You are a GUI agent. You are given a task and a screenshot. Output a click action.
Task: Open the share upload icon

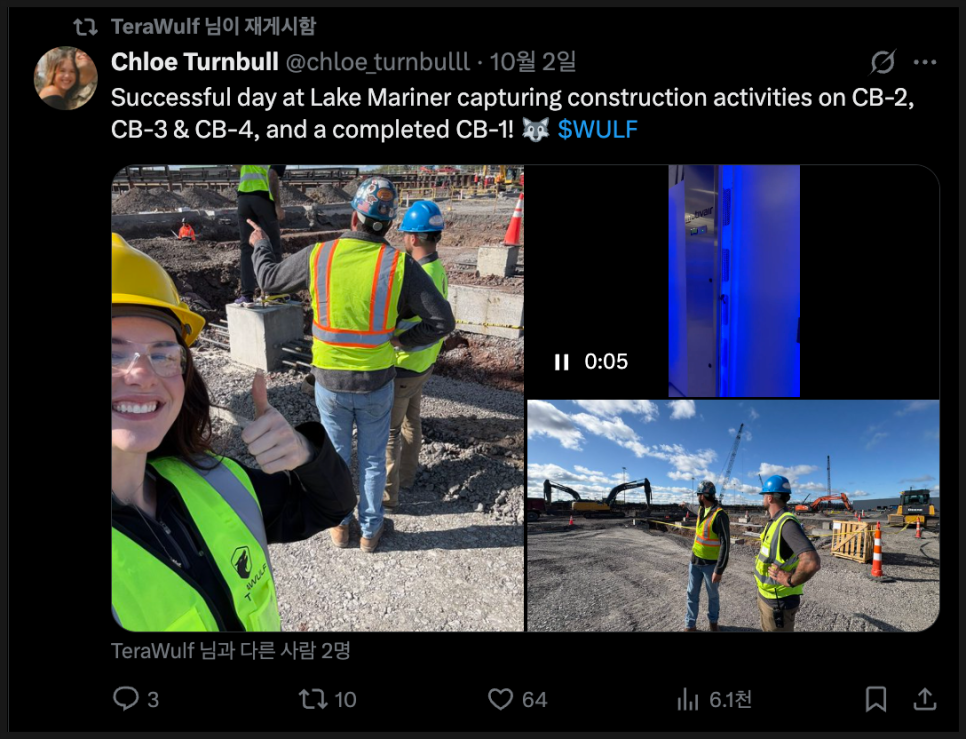point(925,699)
